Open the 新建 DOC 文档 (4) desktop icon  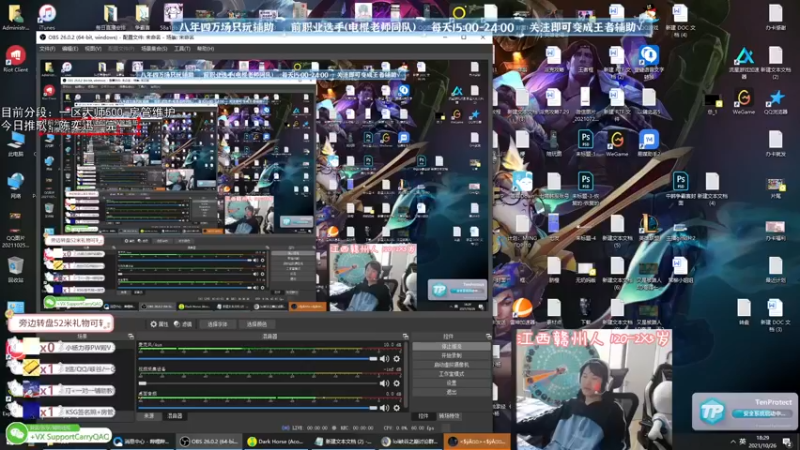[x=680, y=20]
